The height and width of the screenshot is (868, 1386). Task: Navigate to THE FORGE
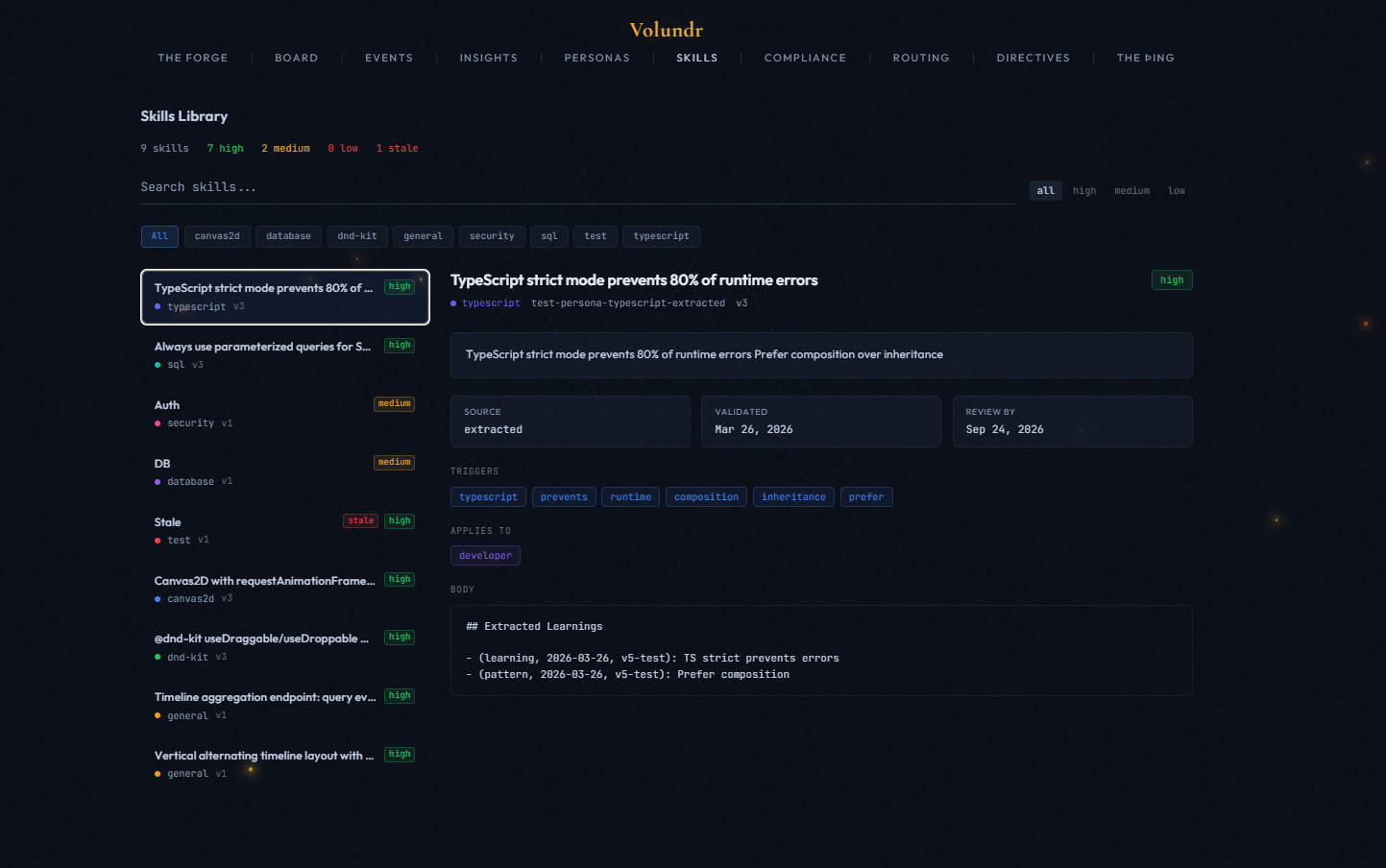point(192,58)
